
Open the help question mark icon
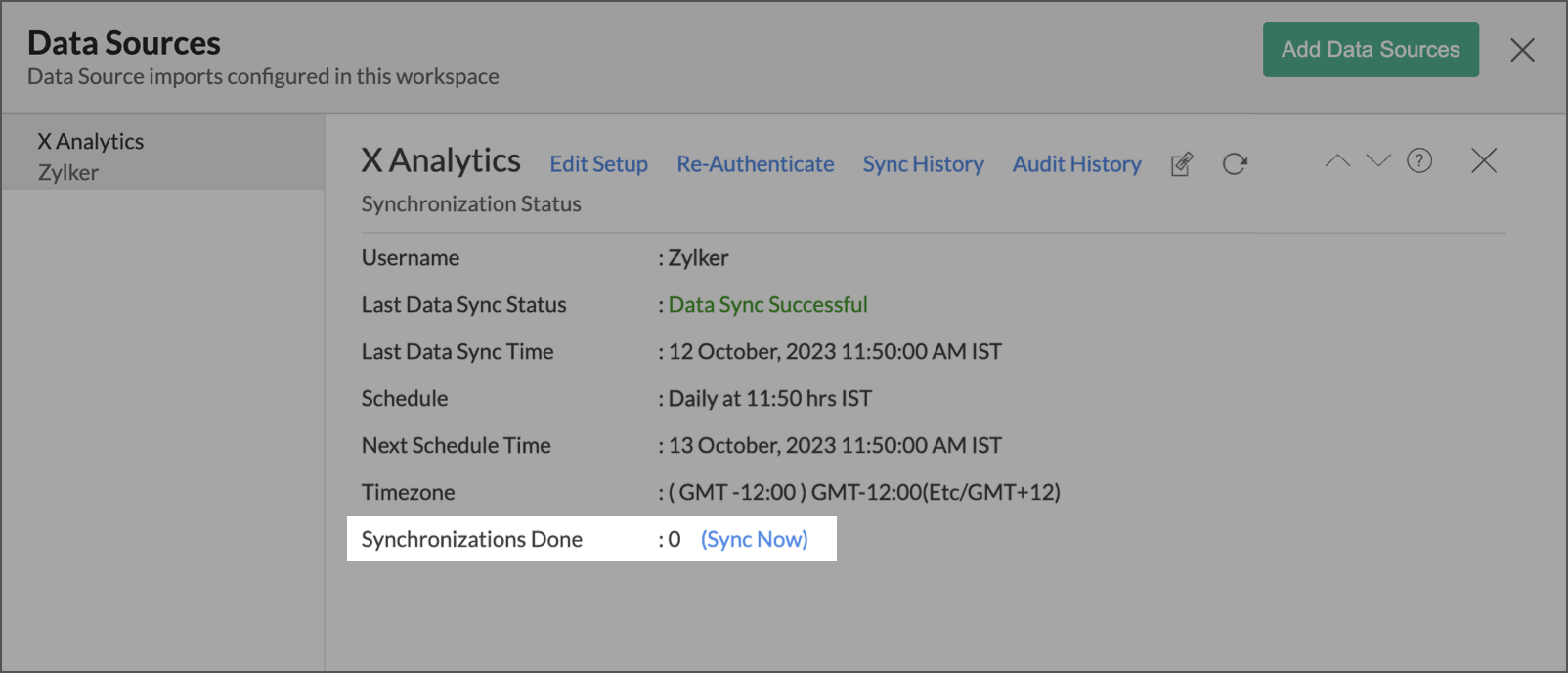point(1419,161)
